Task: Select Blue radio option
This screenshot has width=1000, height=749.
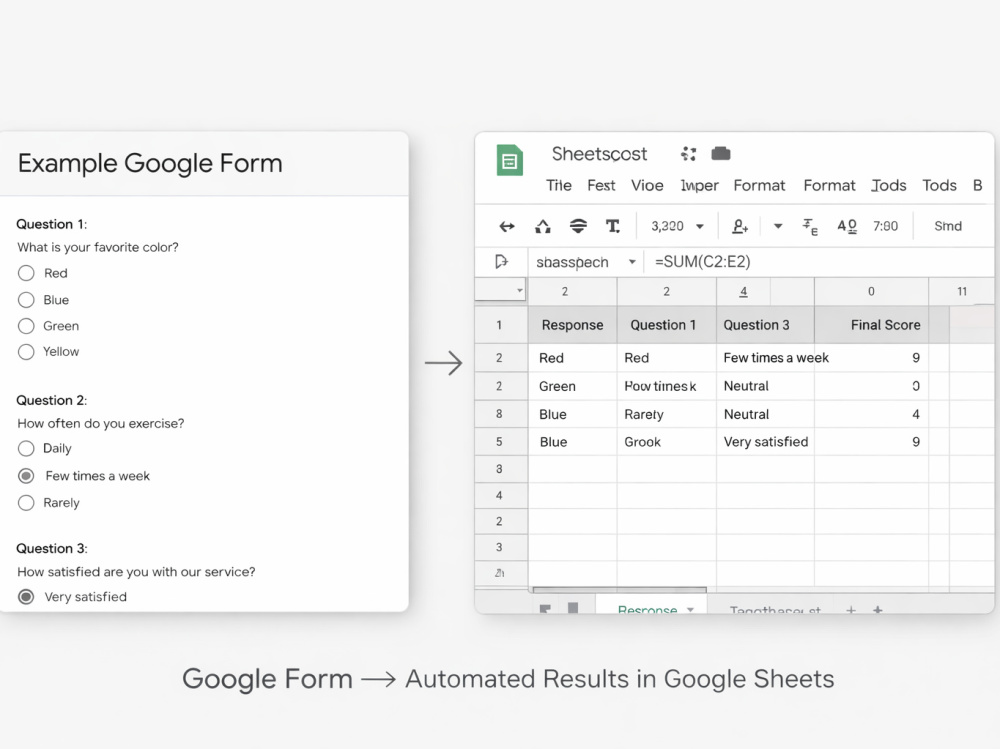Action: 26,300
